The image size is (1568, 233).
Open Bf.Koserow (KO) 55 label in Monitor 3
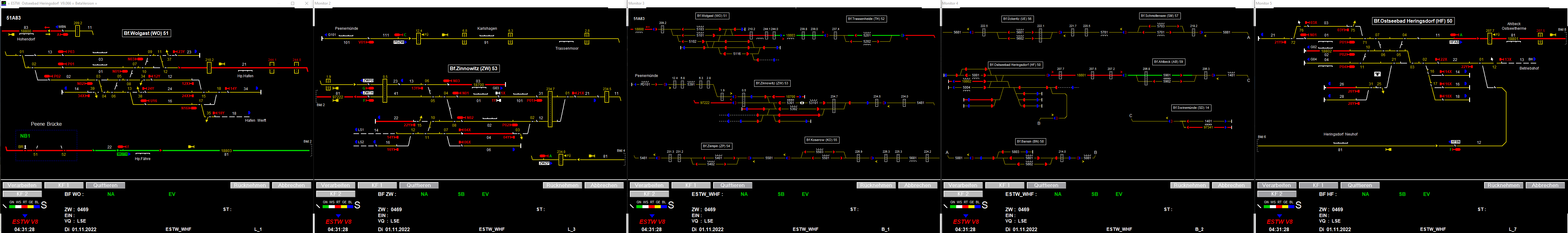[x=822, y=140]
